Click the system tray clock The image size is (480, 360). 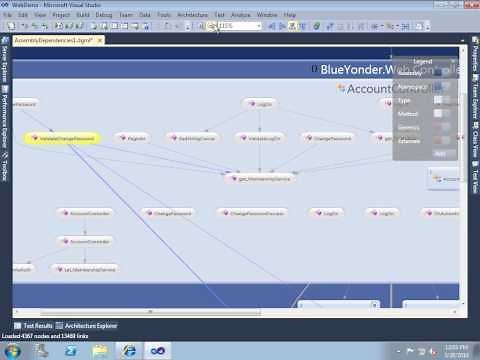[456, 351]
